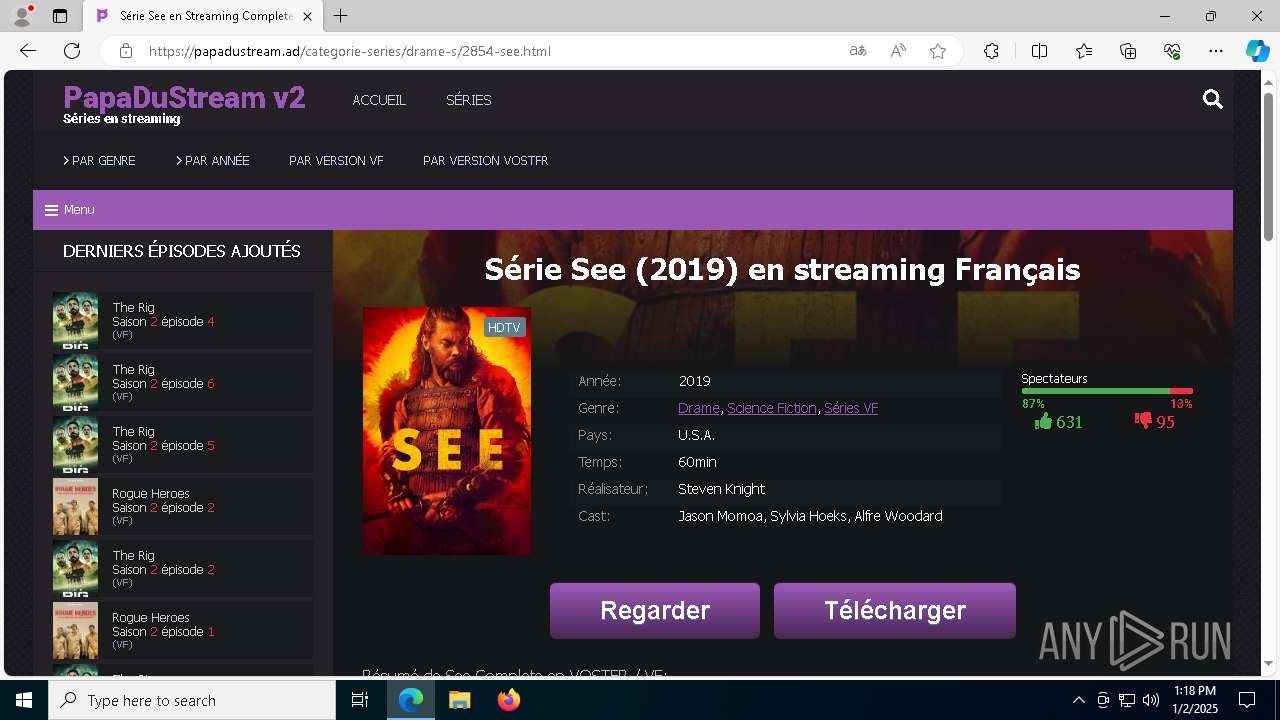
Task: Click the browser back arrow
Action: click(28, 51)
